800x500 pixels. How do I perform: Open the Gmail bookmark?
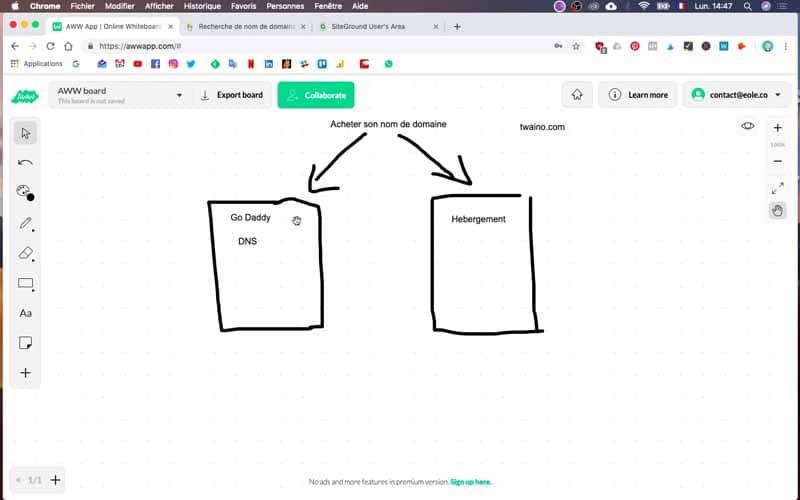(x=120, y=64)
